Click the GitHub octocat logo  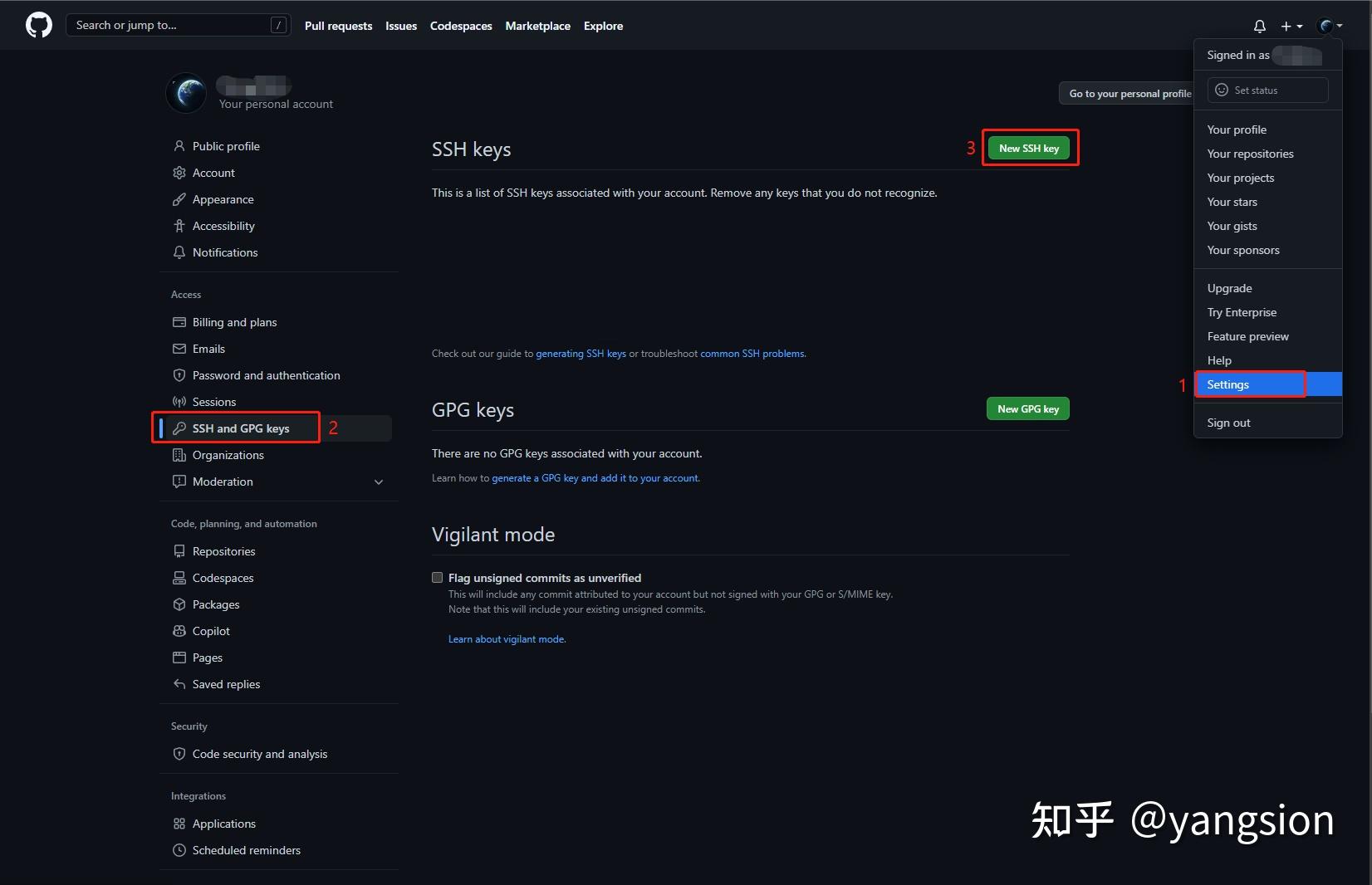(38, 25)
